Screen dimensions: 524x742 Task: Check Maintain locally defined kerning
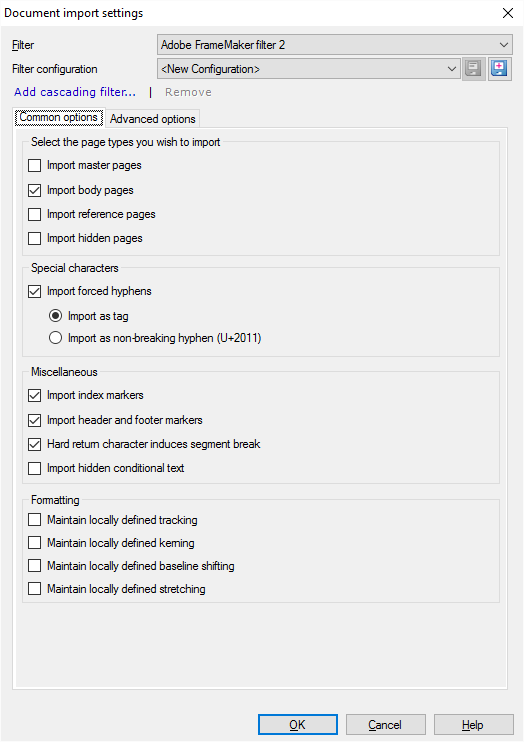coord(35,543)
